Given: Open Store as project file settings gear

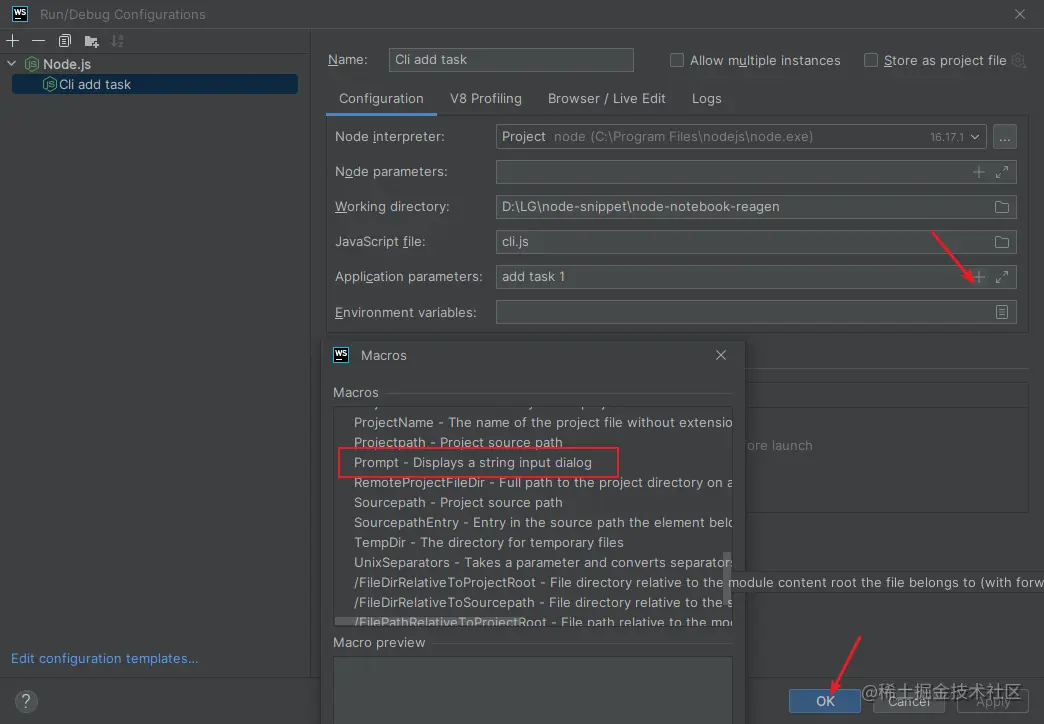Looking at the screenshot, I should coord(1019,61).
